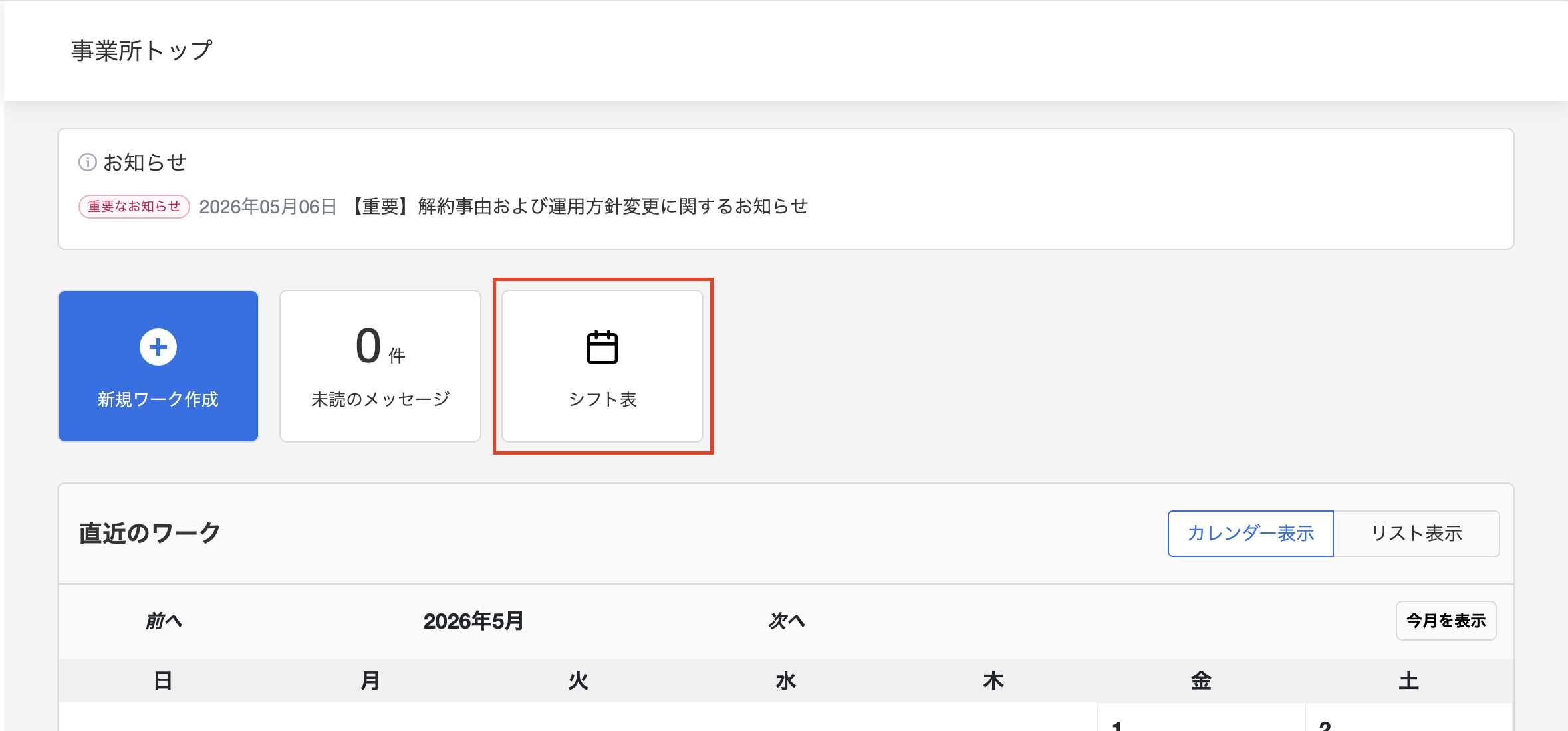Screen dimensions: 1568x731
Task: Click the 土 weekday column header
Action: click(x=1409, y=681)
